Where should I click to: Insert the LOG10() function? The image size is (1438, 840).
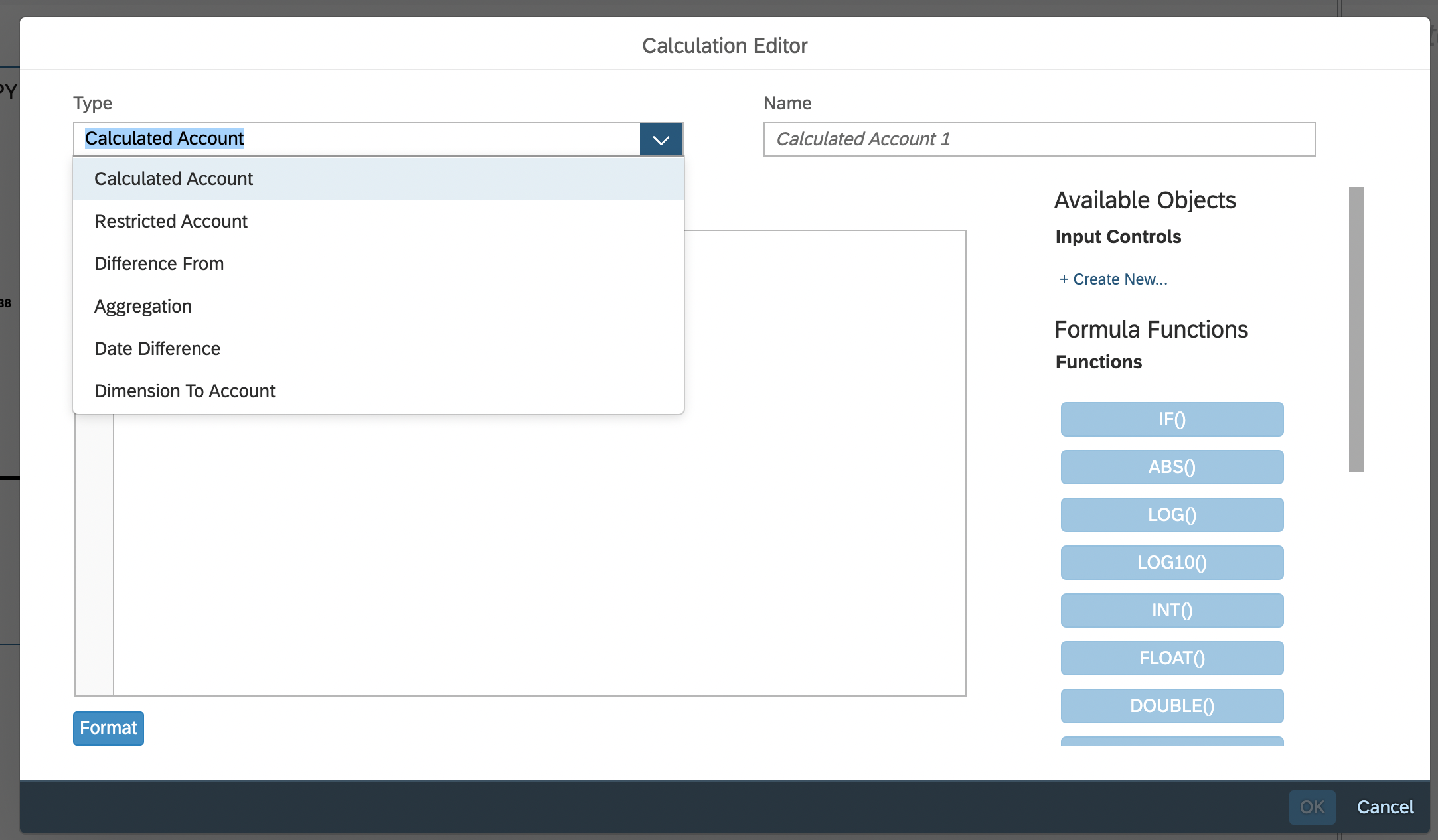pos(1171,563)
